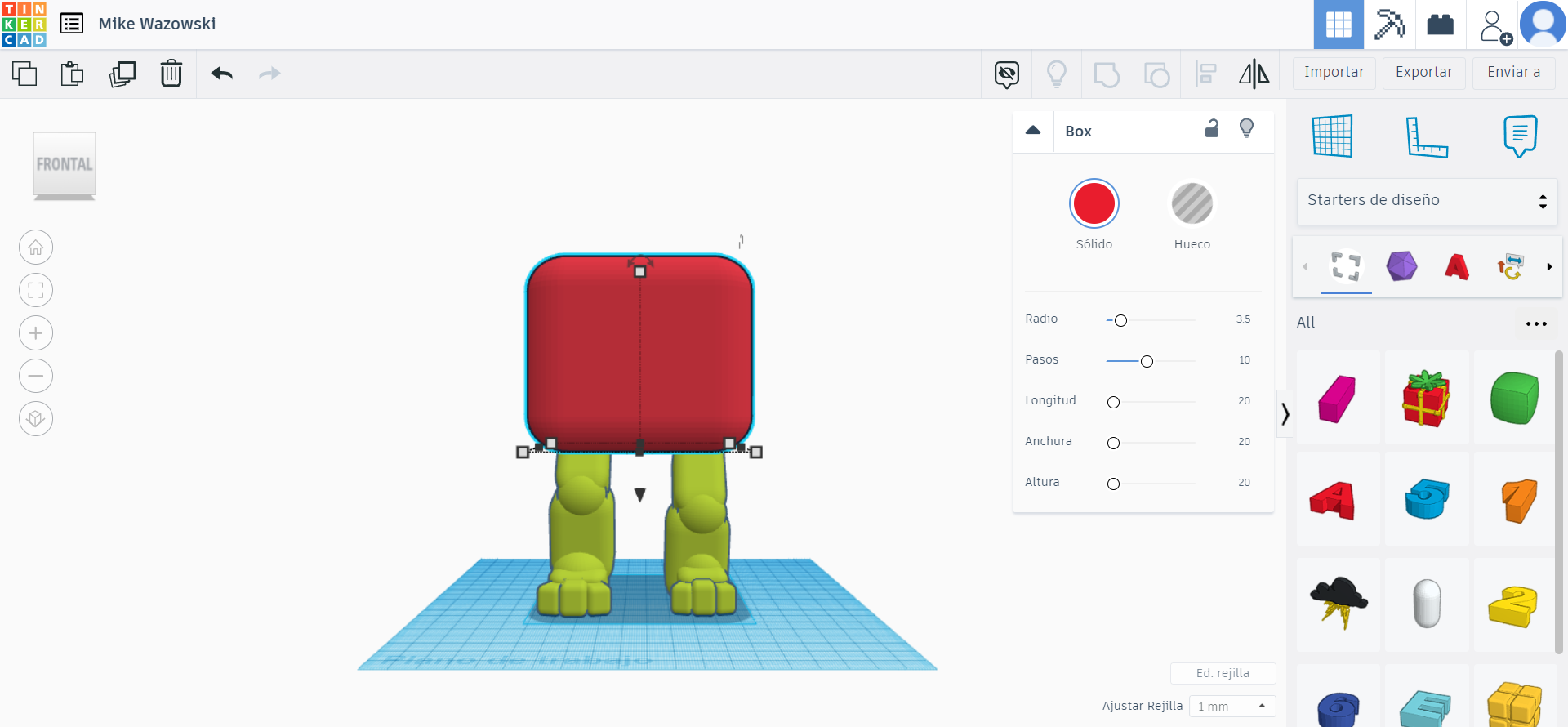Pick the blue number 5 shape
Screen dimensions: 1568x727
point(1427,500)
